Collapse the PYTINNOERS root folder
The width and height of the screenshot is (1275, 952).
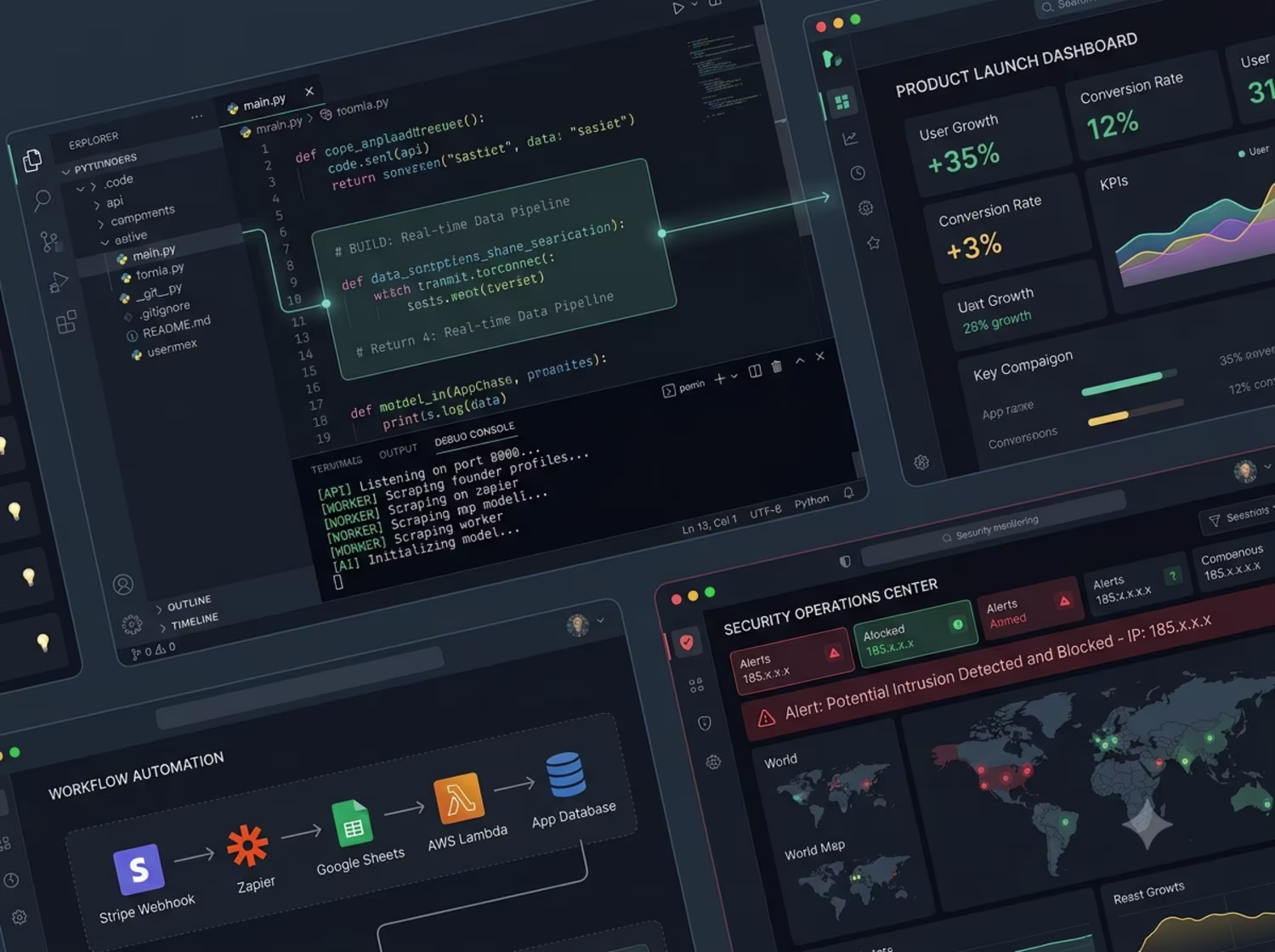tap(66, 172)
